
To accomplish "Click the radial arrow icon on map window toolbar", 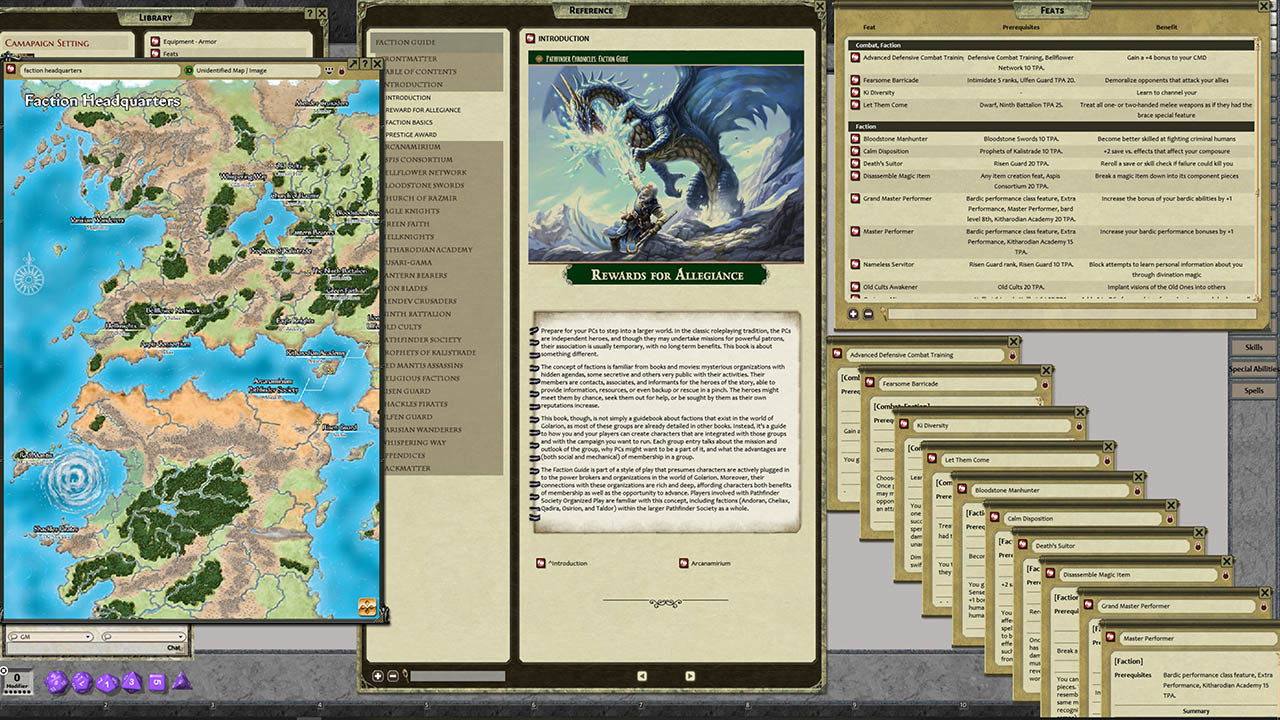I will point(355,62).
